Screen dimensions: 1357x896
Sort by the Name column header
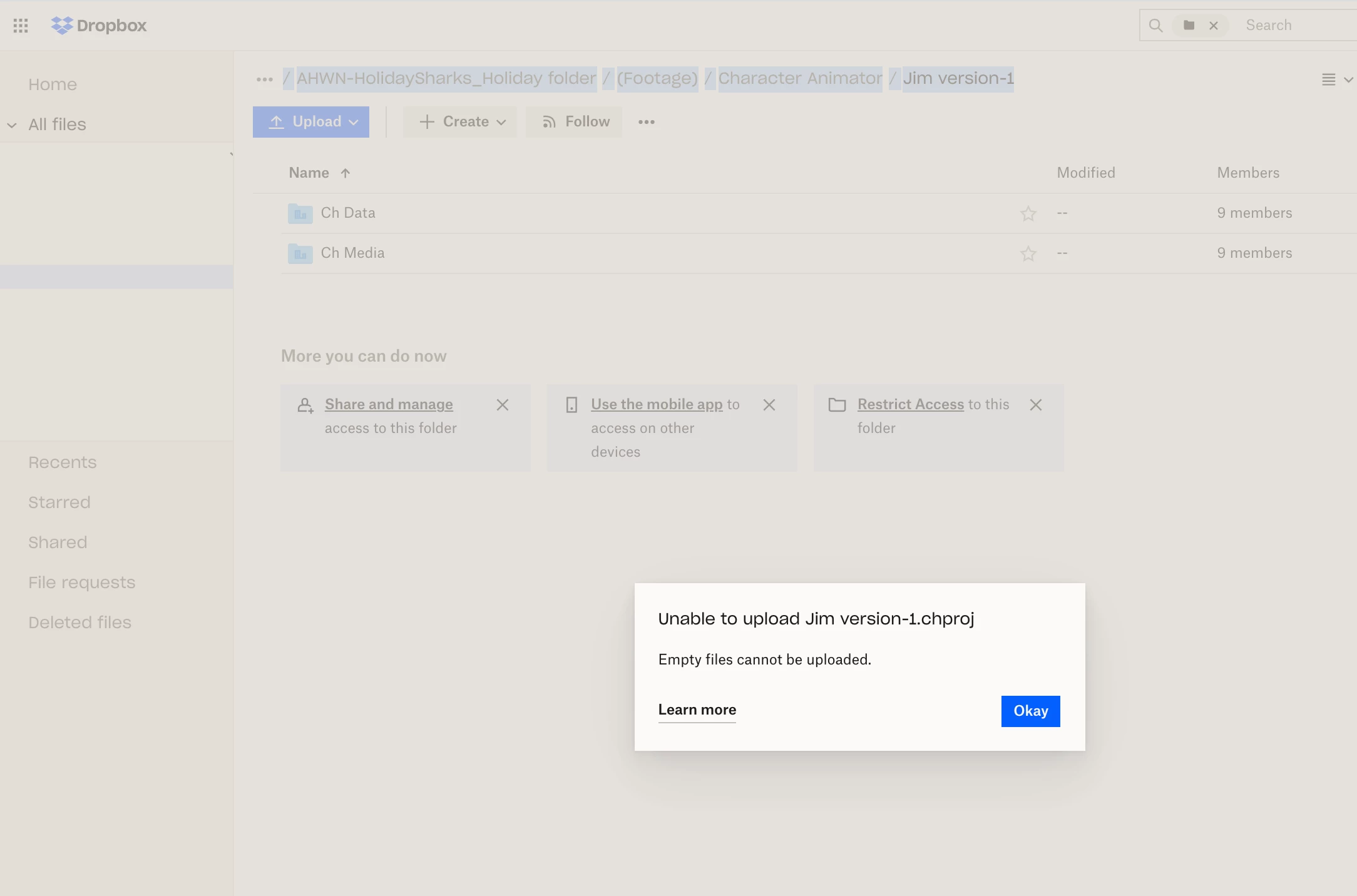pyautogui.click(x=309, y=173)
